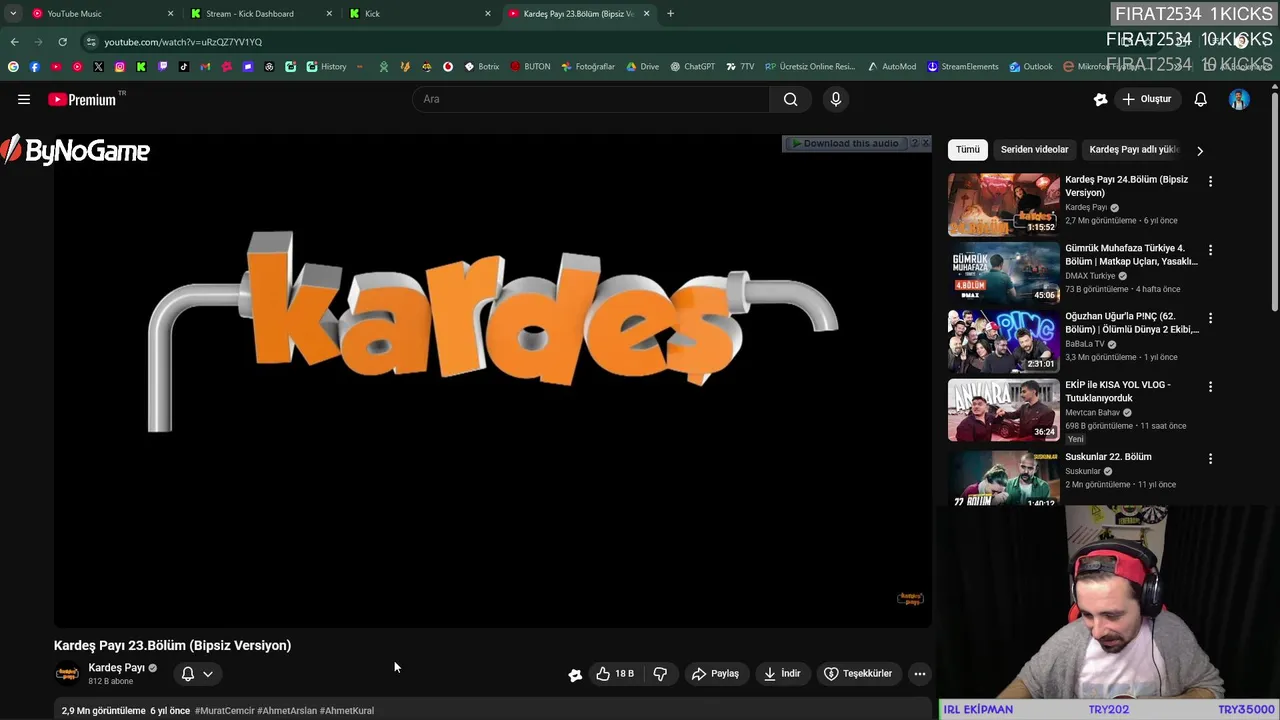The width and height of the screenshot is (1280, 720).
Task: Reload the current page
Action: [62, 42]
